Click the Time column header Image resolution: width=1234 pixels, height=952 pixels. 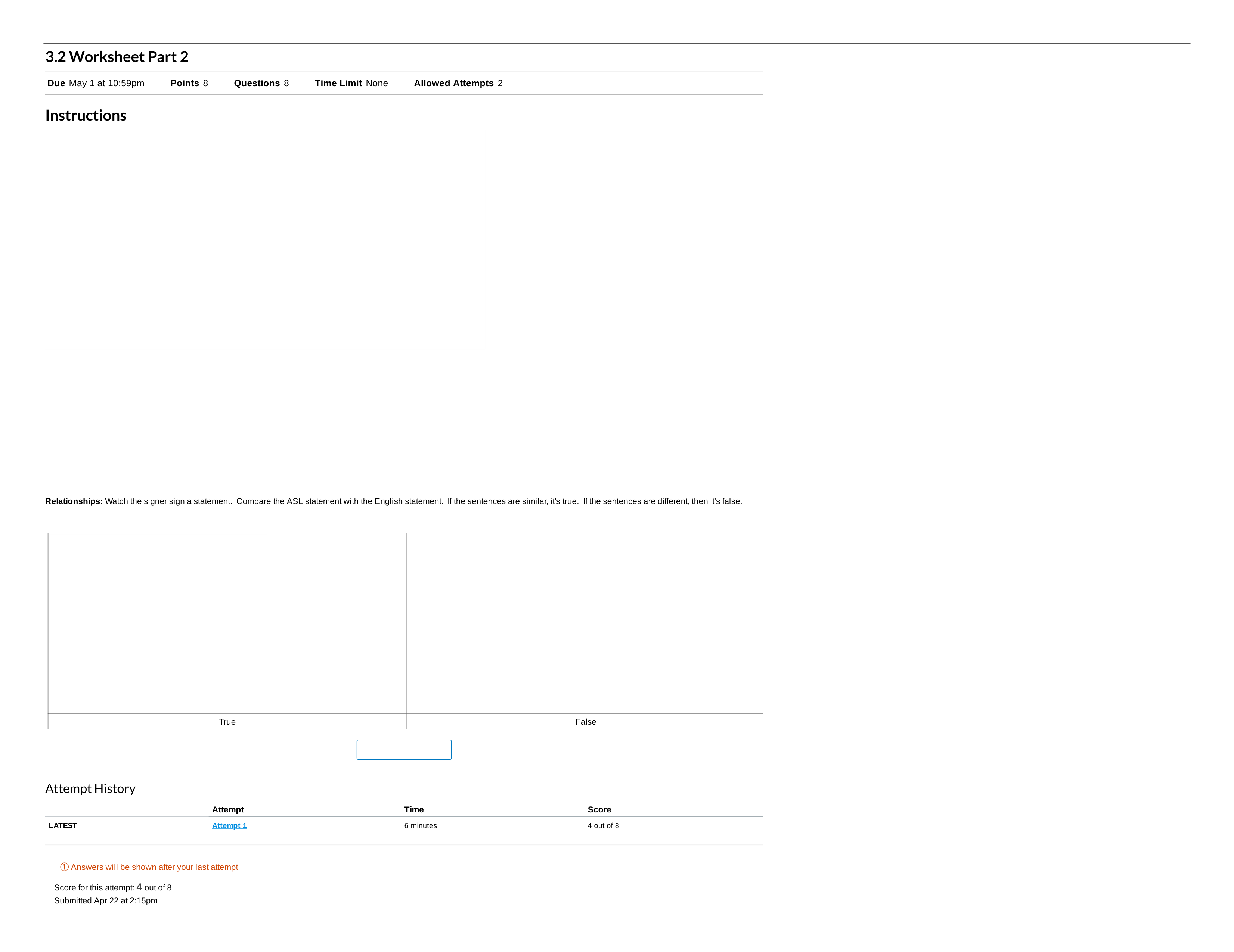[414, 809]
